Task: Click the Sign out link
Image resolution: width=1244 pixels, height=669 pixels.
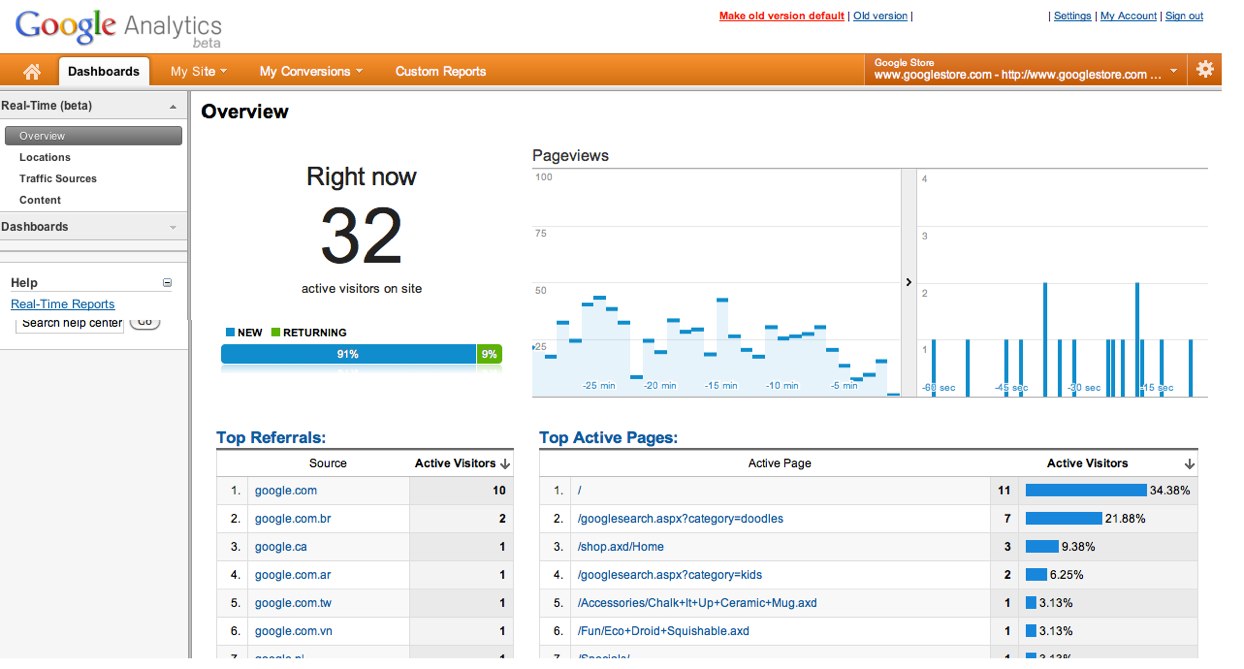Action: click(1184, 16)
